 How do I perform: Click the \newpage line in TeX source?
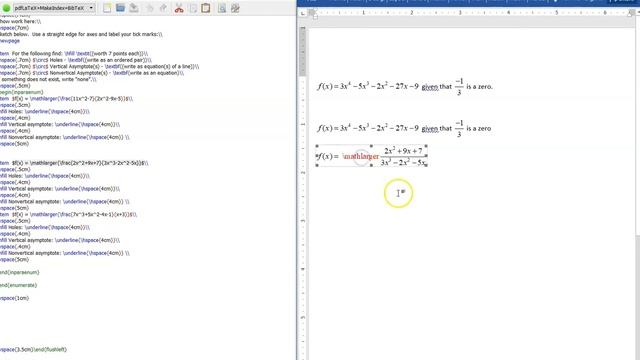10,41
